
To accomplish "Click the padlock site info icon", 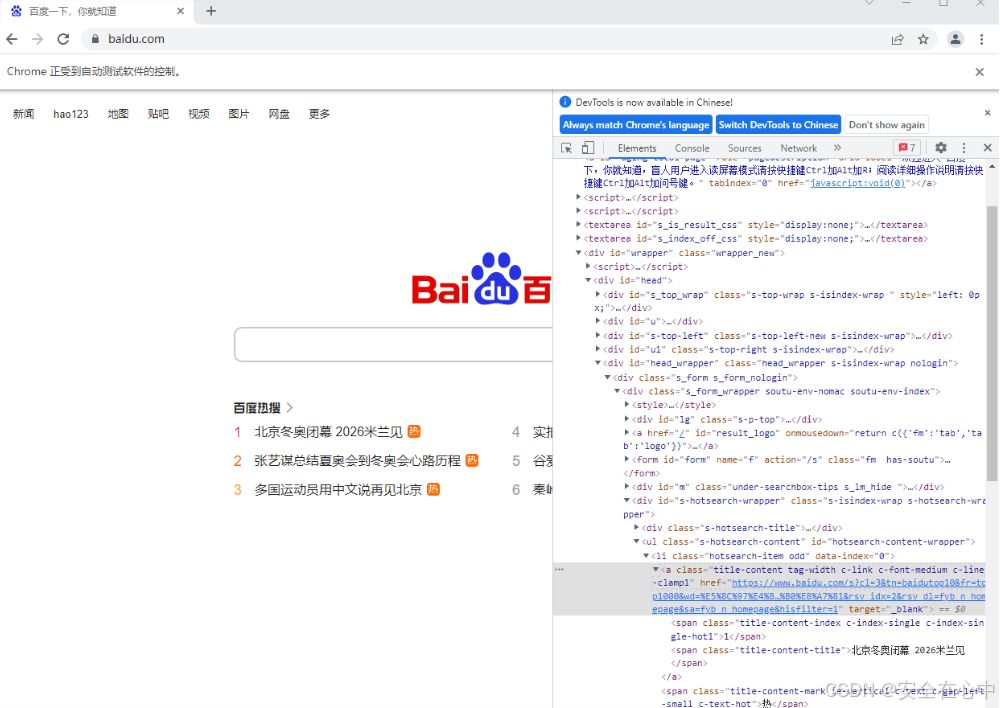I will pos(95,39).
